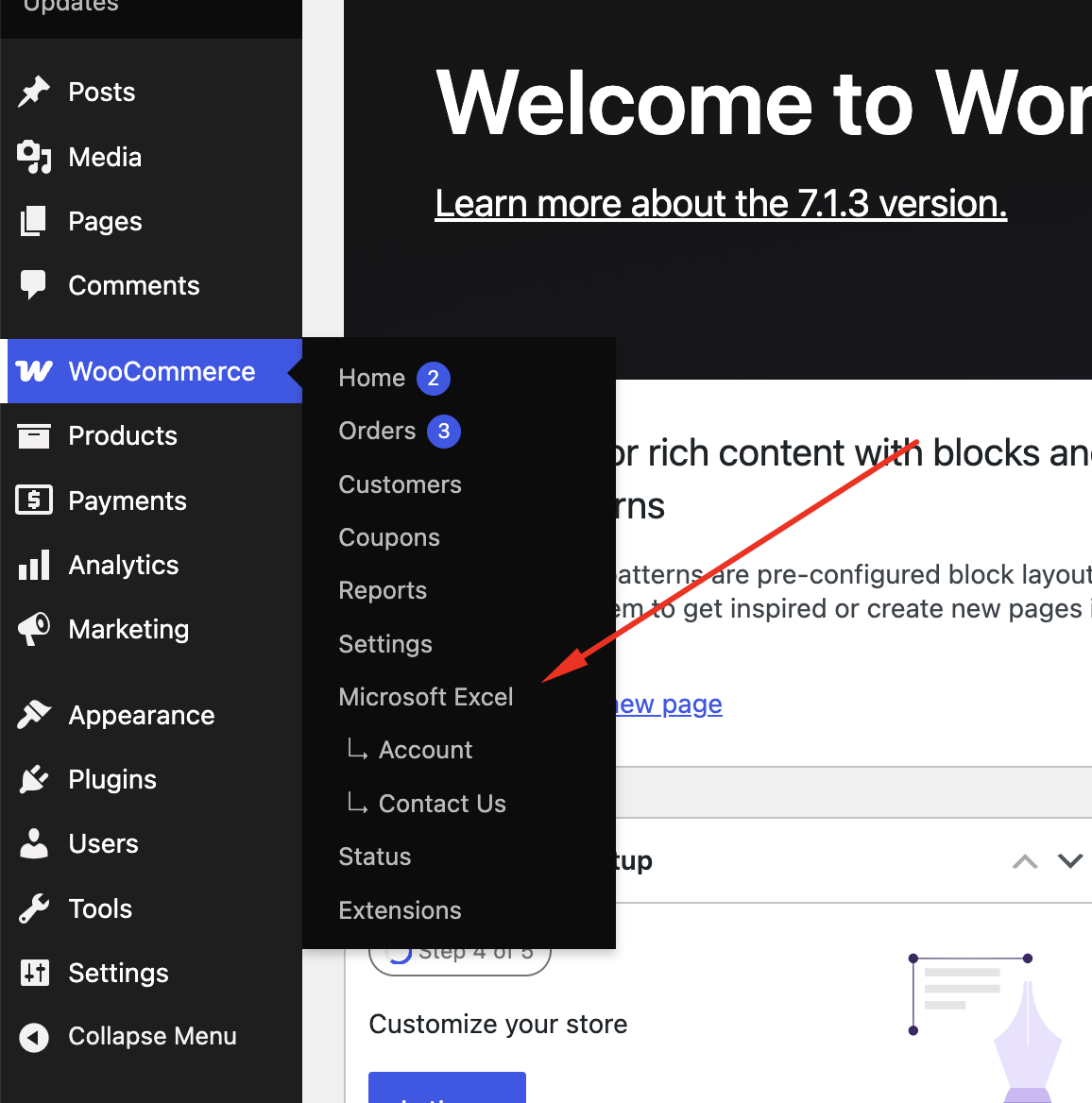Screen dimensions: 1092x1103
Task: Open WooCommerce Settings submenu item
Action: pos(385,644)
